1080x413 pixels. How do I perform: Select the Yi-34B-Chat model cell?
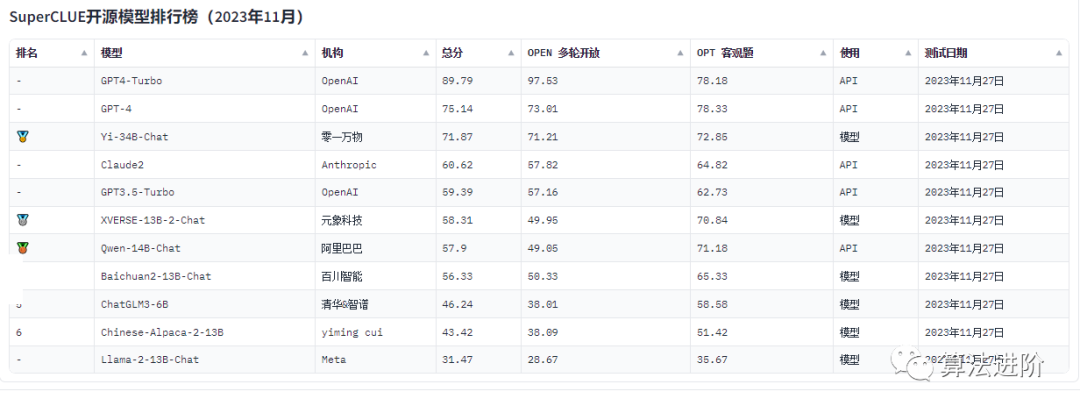click(x=205, y=137)
